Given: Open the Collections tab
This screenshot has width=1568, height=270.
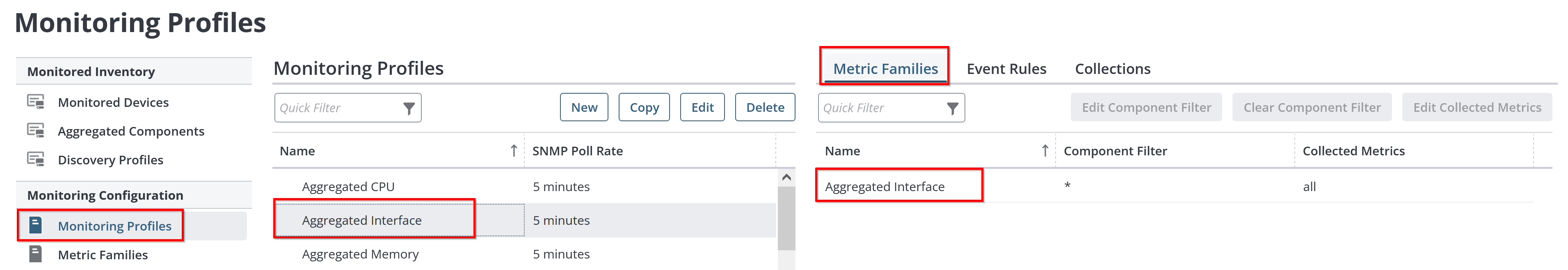Looking at the screenshot, I should 1112,69.
